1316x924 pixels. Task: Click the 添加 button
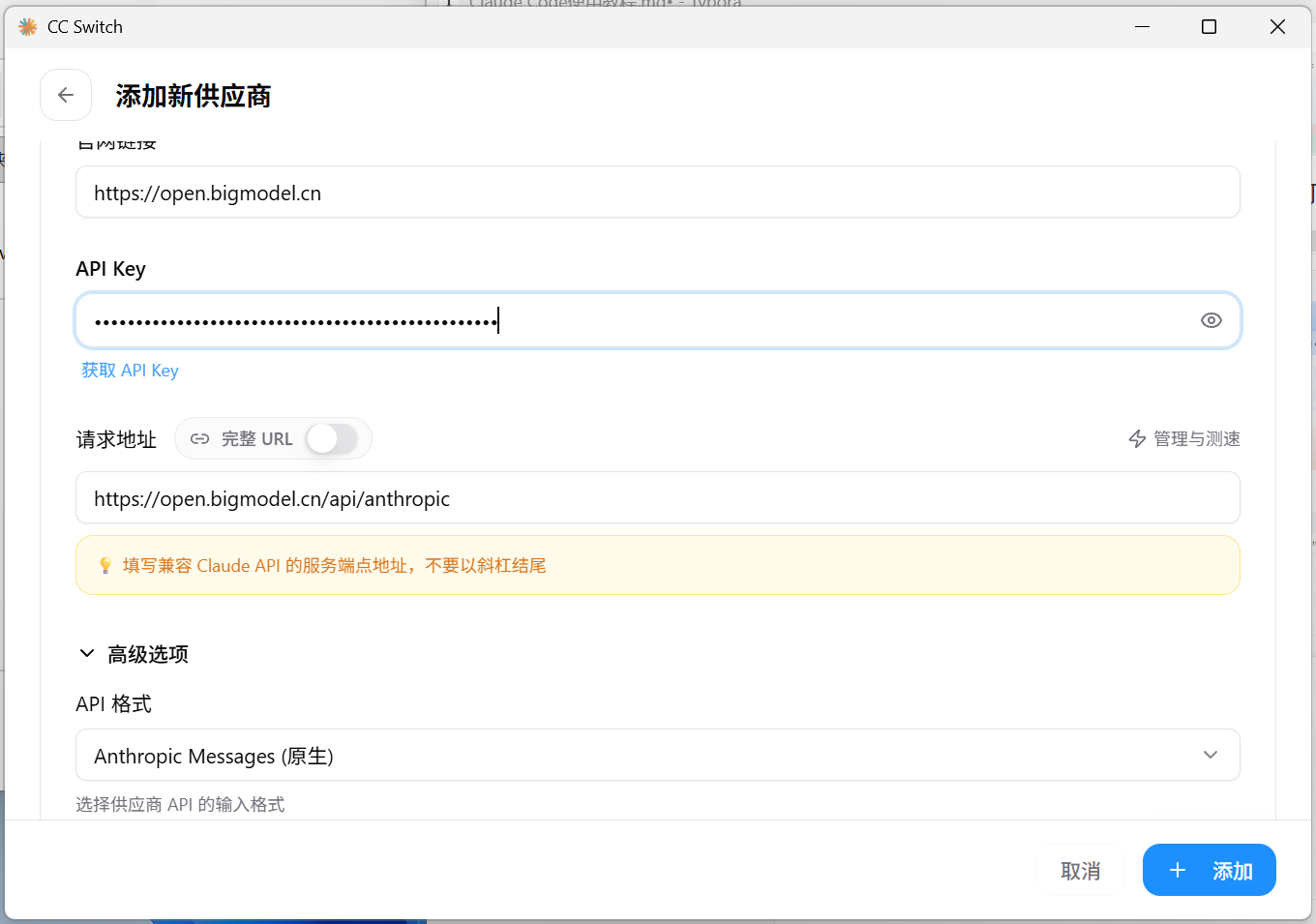click(x=1210, y=871)
